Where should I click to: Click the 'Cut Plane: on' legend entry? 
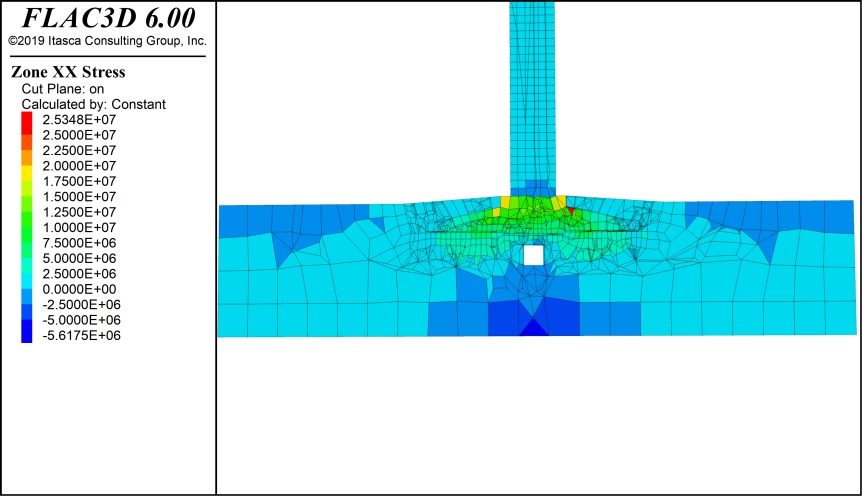click(62, 89)
